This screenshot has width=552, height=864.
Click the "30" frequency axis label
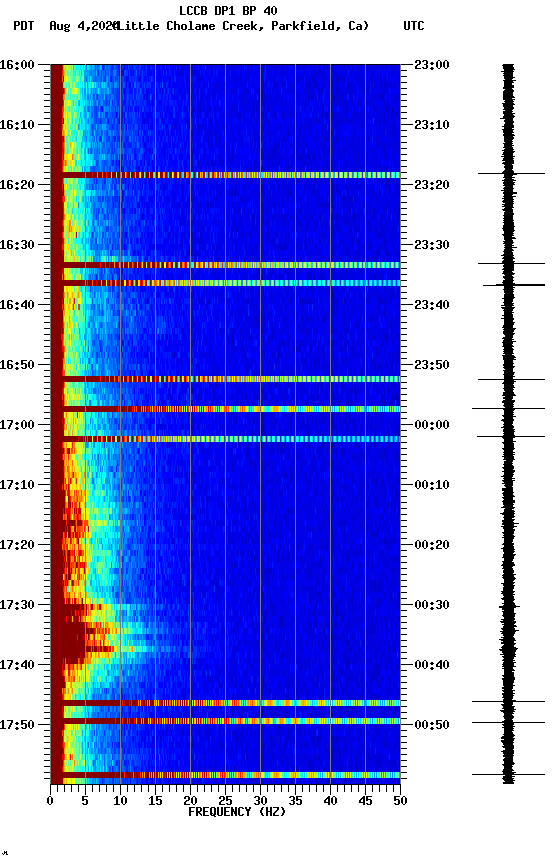(x=260, y=801)
